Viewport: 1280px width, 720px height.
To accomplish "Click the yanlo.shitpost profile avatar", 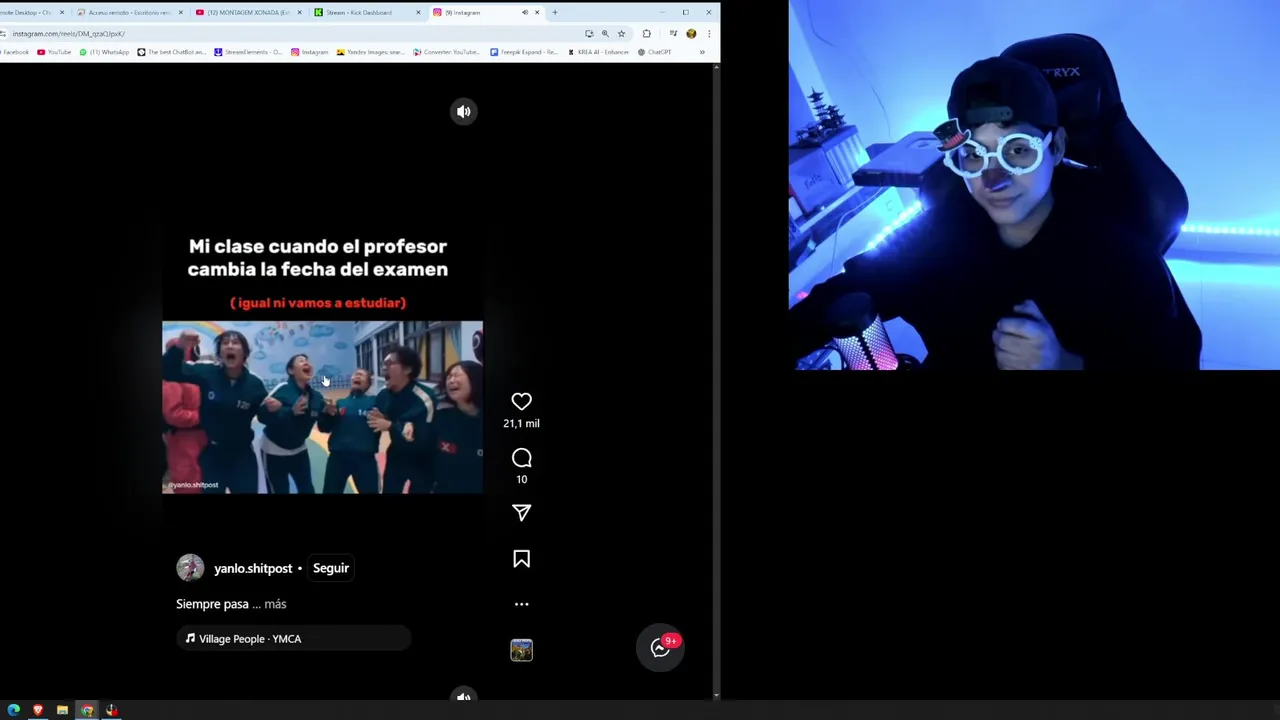I will point(190,568).
